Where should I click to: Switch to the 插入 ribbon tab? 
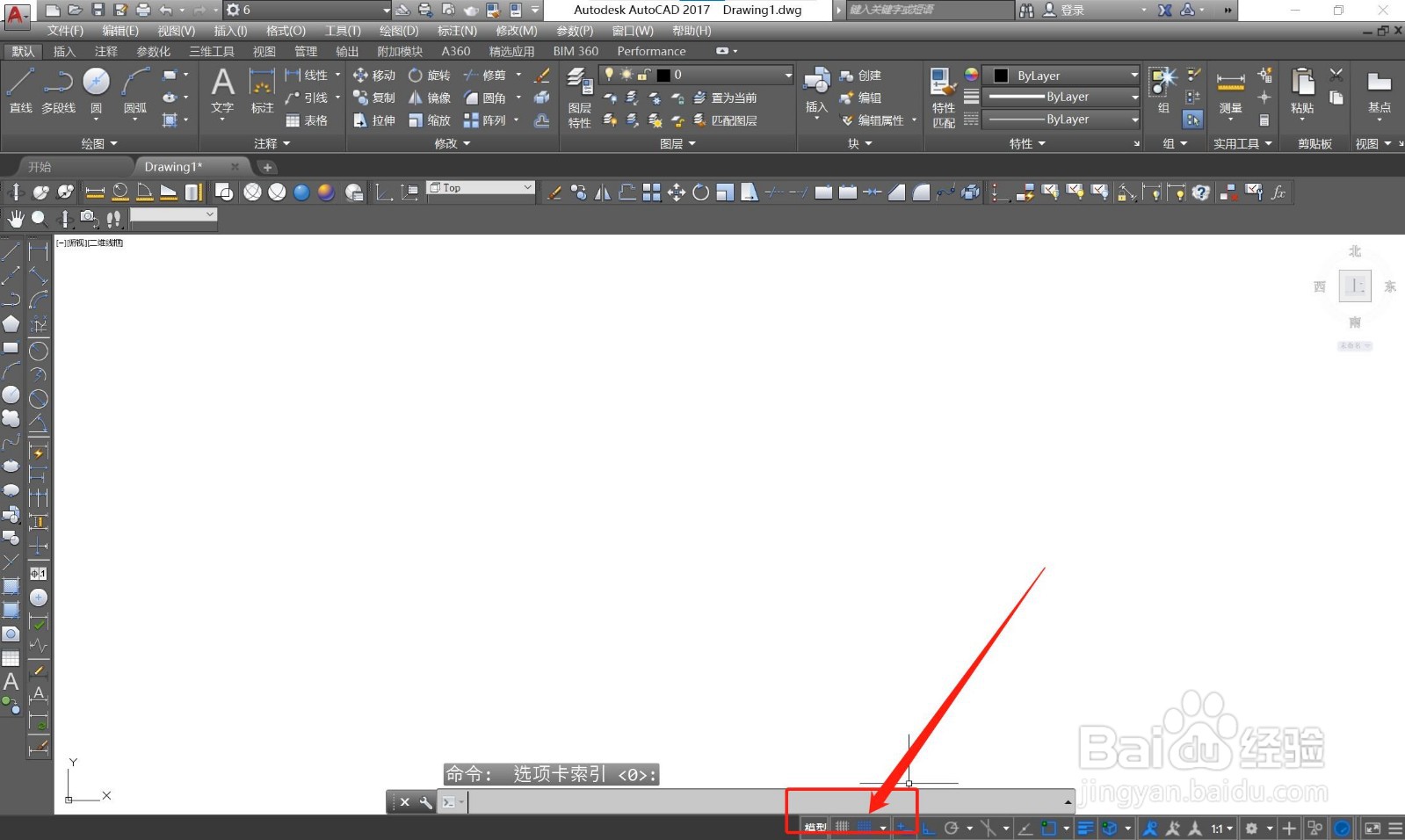(x=64, y=51)
